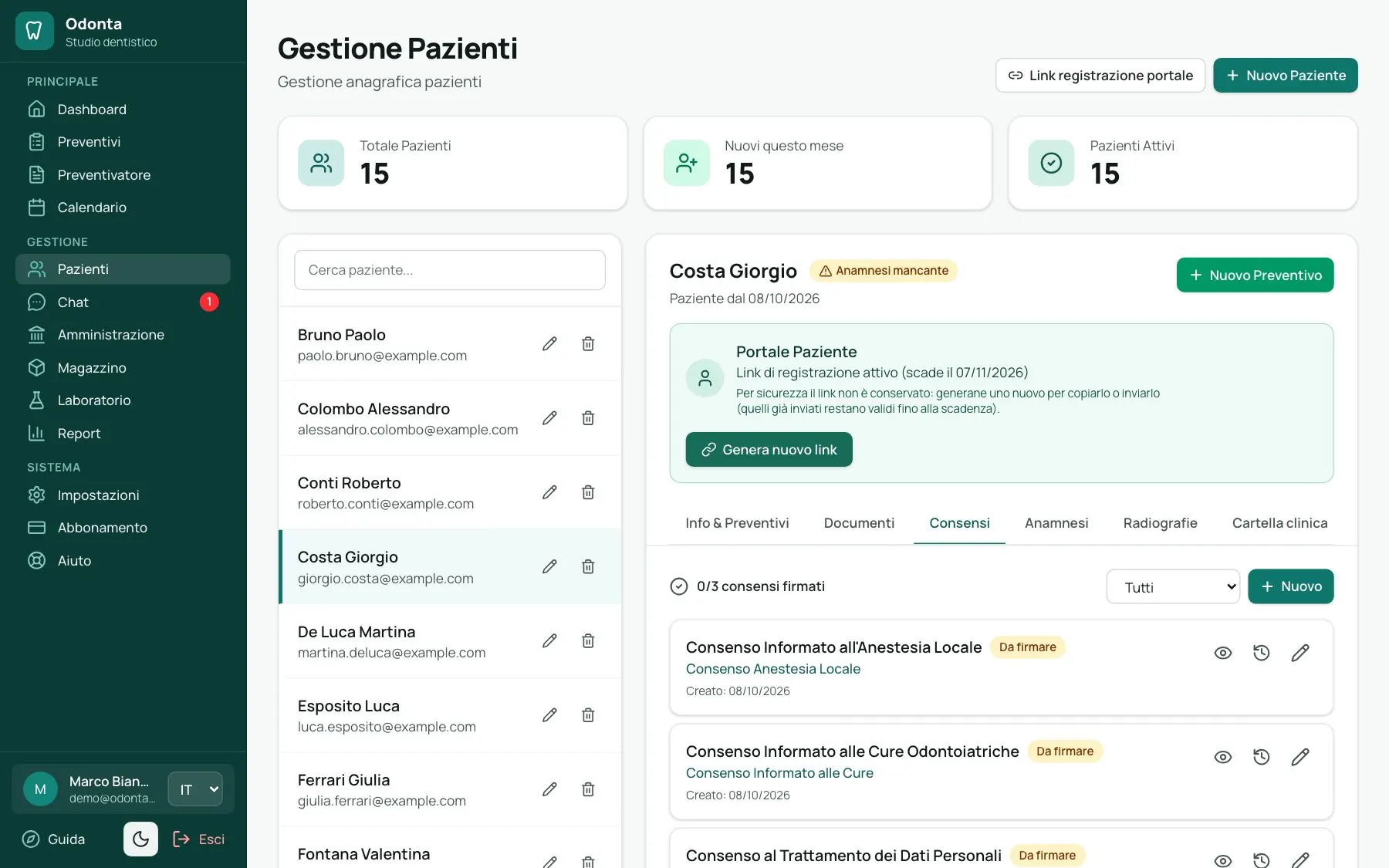This screenshot has height=868, width=1389.
Task: Open Laboratorio from sidebar
Action: [x=123, y=400]
